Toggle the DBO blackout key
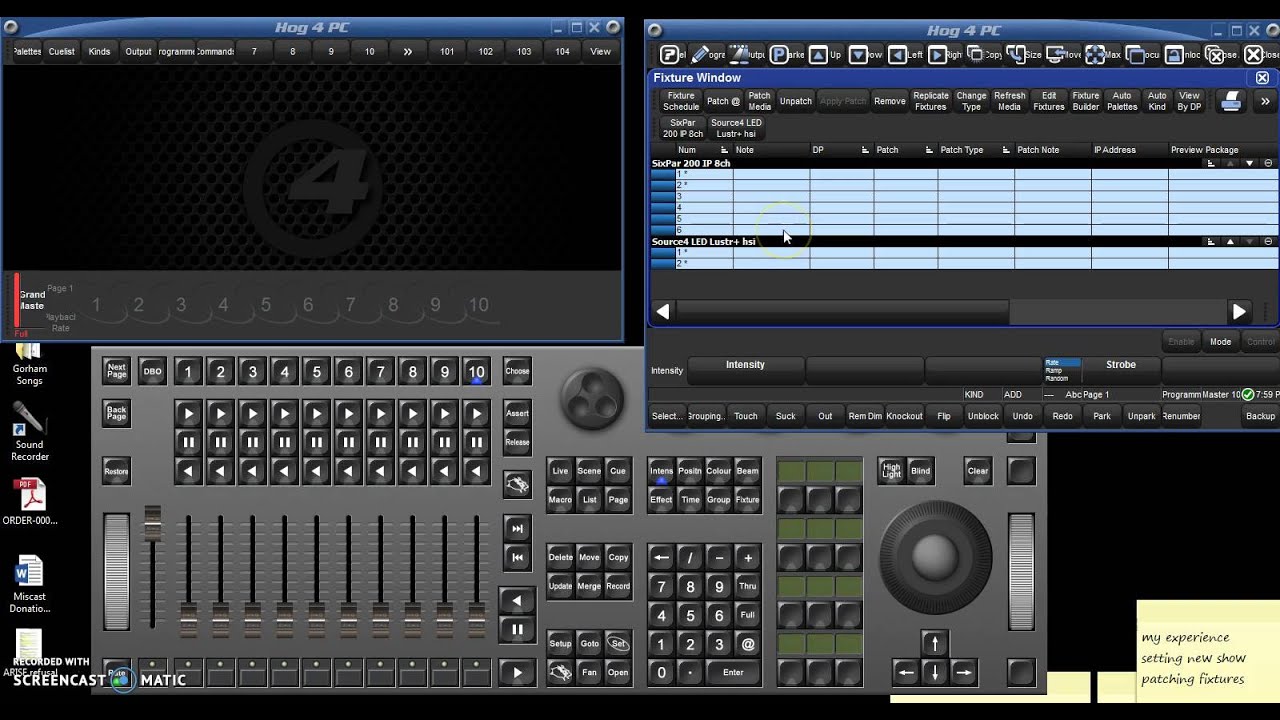 tap(152, 371)
